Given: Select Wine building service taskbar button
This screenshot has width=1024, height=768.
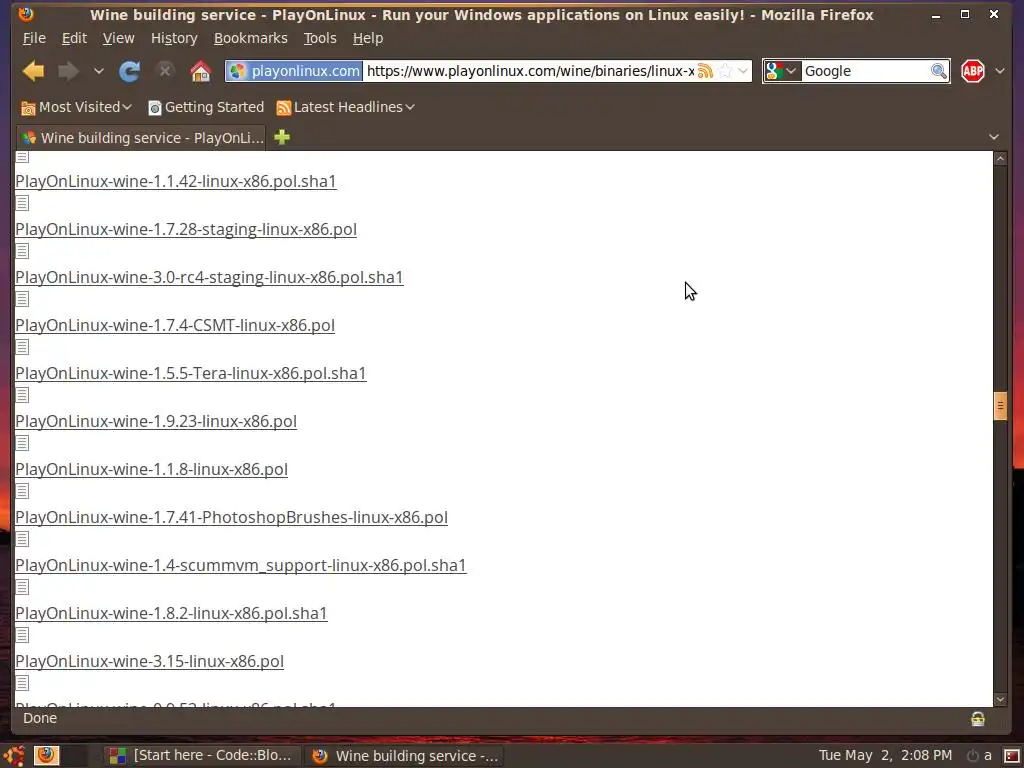Looking at the screenshot, I should coord(405,756).
